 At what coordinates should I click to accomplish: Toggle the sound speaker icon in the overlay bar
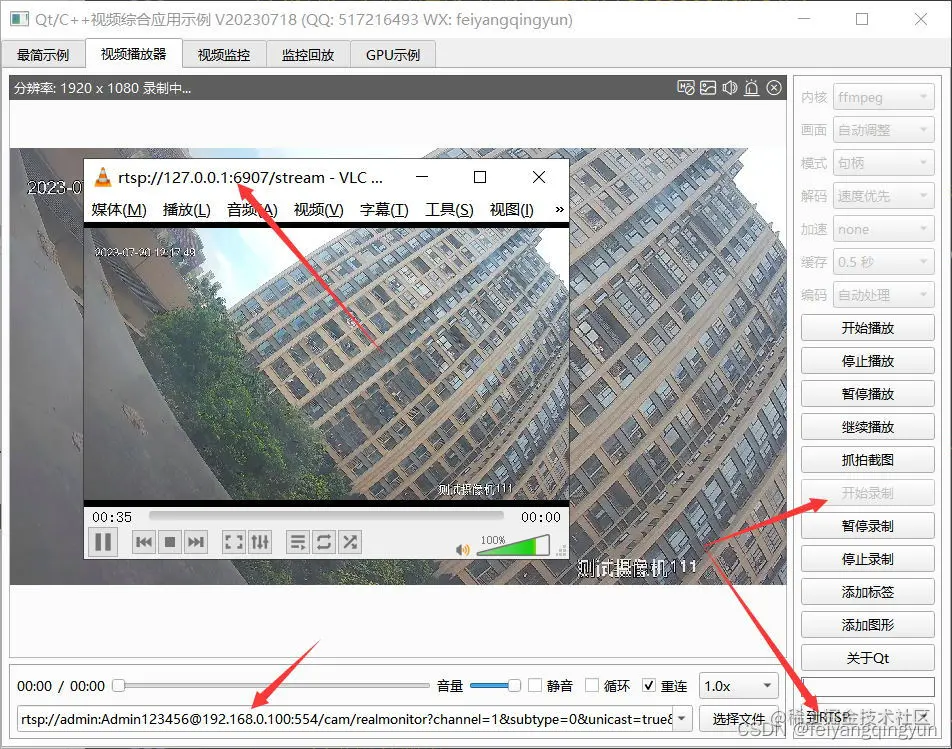coord(730,88)
